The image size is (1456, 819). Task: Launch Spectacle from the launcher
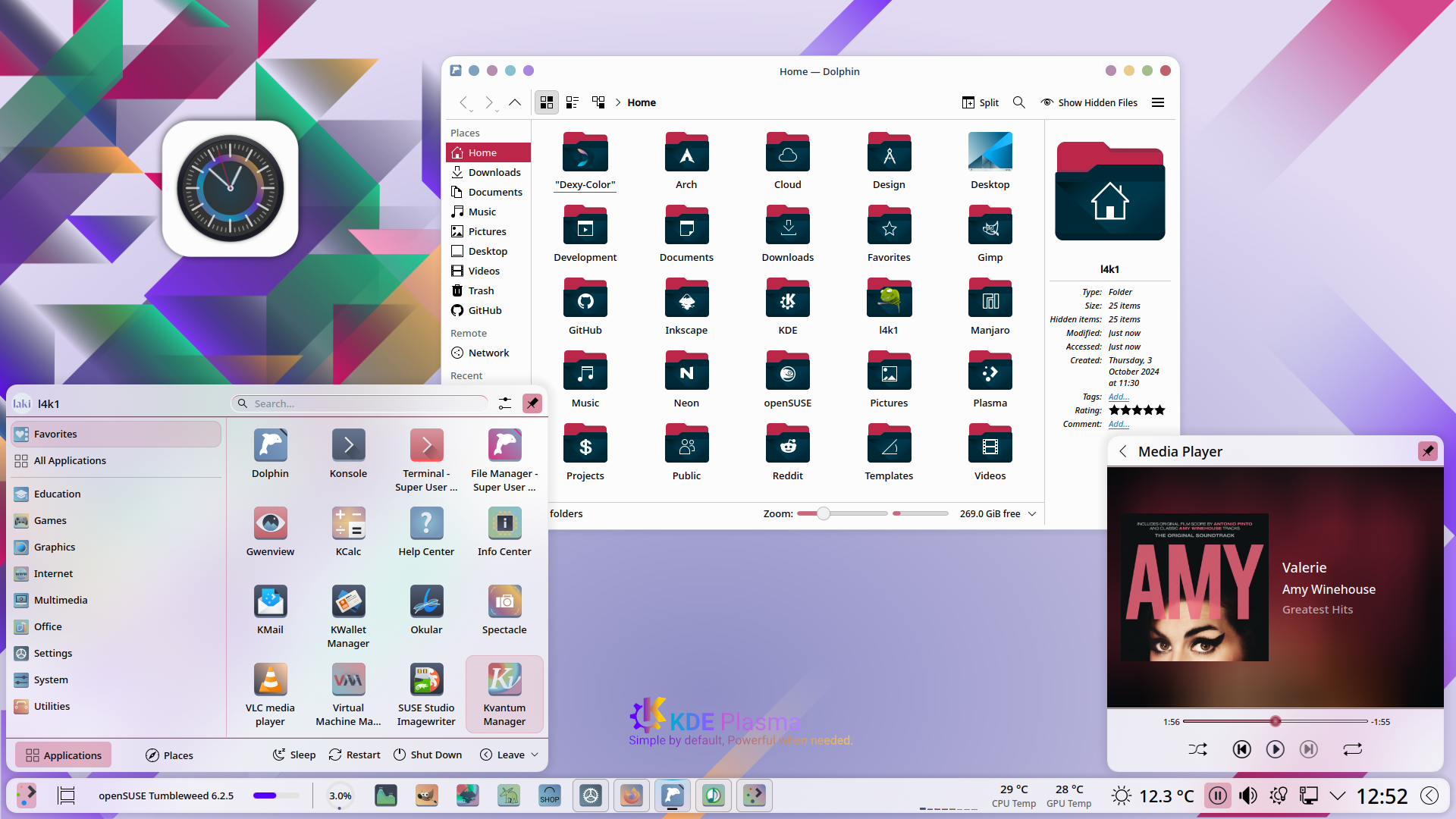tap(504, 610)
